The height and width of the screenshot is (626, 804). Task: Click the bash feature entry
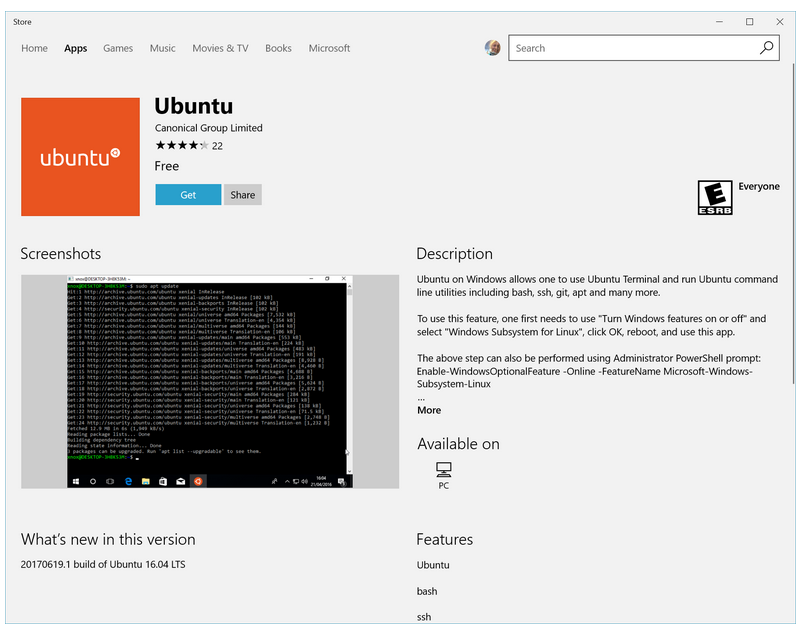[427, 591]
